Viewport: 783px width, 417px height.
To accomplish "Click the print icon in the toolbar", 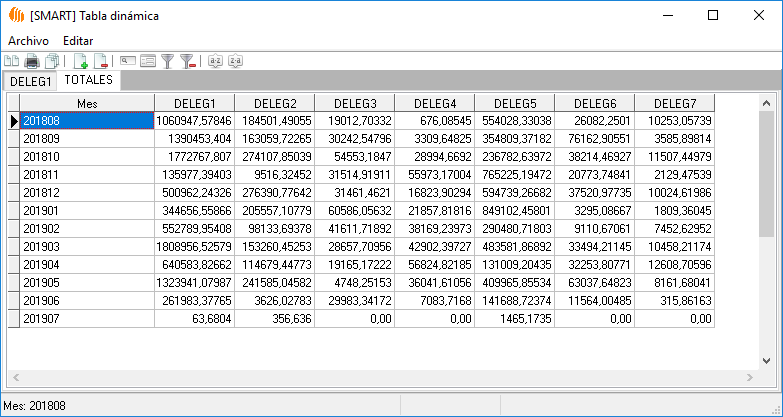I will tap(32, 61).
